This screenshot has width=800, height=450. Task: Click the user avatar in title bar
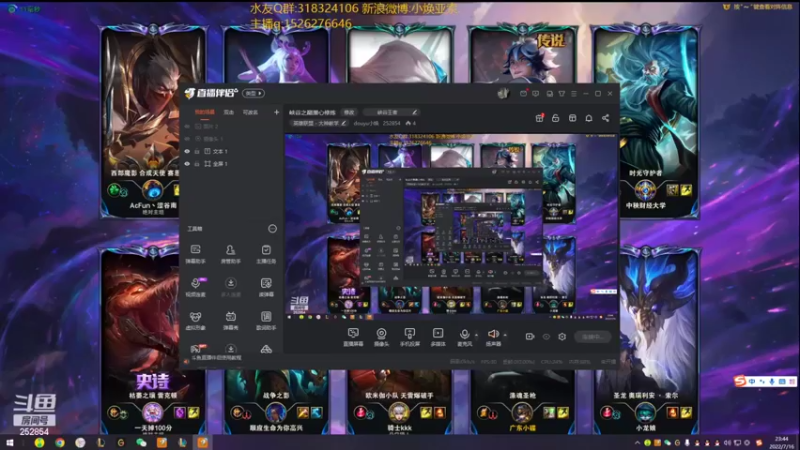[x=503, y=93]
